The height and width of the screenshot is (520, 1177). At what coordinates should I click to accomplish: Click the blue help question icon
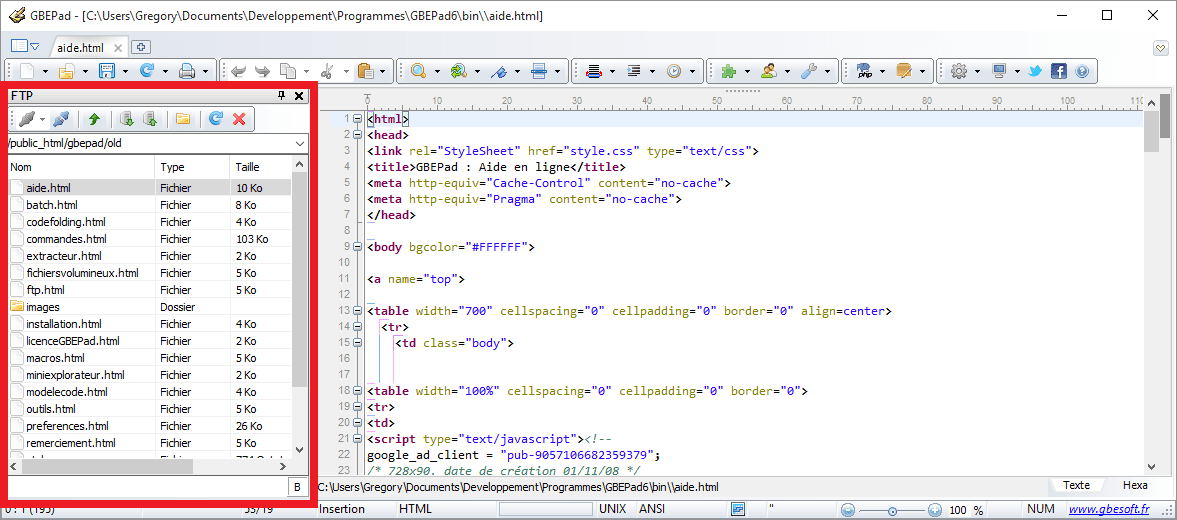pyautogui.click(x=1082, y=71)
